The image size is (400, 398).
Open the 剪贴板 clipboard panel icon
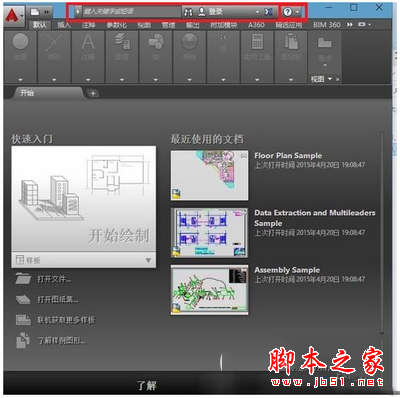coord(291,42)
